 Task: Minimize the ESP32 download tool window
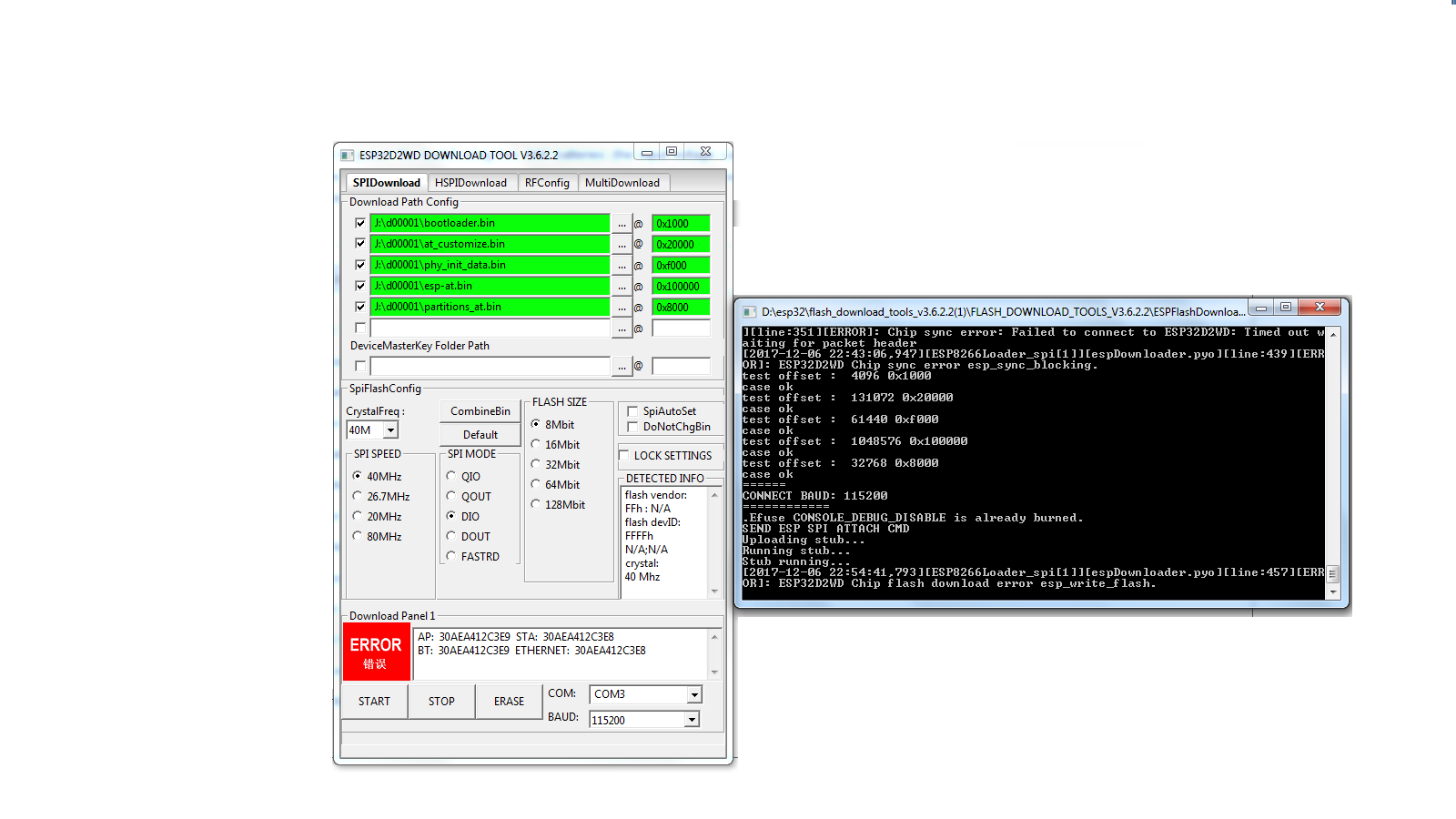click(647, 152)
